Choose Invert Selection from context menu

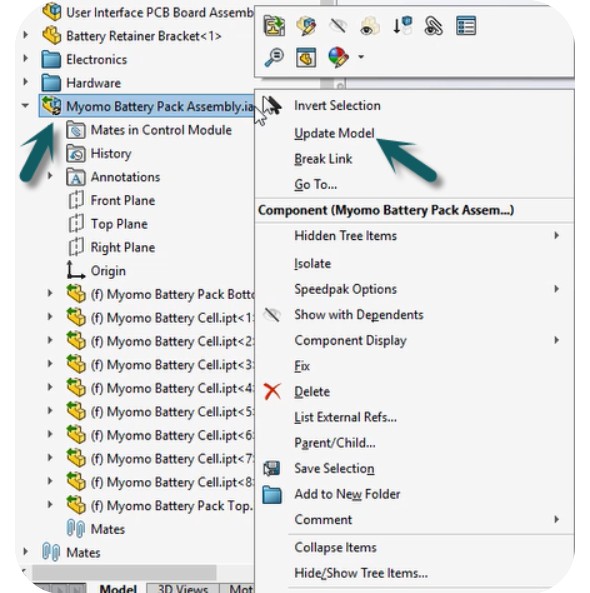click(337, 106)
